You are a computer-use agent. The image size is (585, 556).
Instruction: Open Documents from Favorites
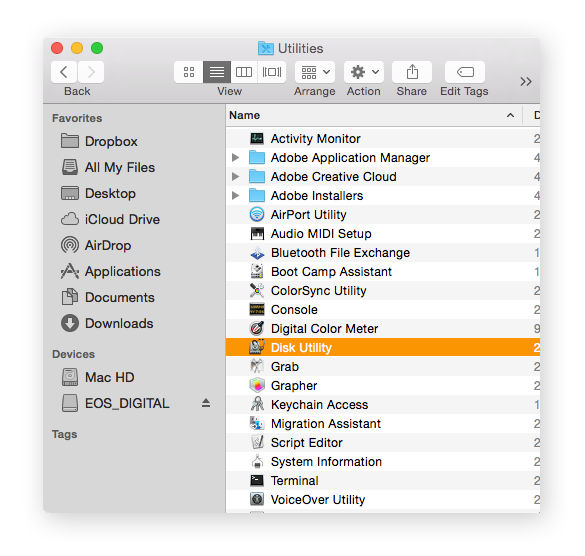point(108,297)
